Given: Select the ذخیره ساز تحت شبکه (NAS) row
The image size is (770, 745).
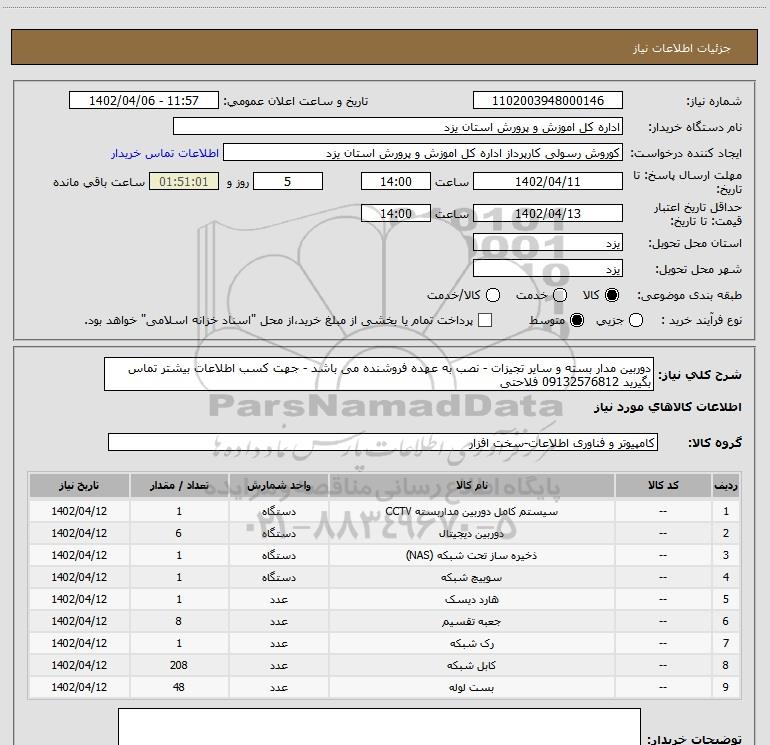Looking at the screenshot, I should (x=385, y=555).
